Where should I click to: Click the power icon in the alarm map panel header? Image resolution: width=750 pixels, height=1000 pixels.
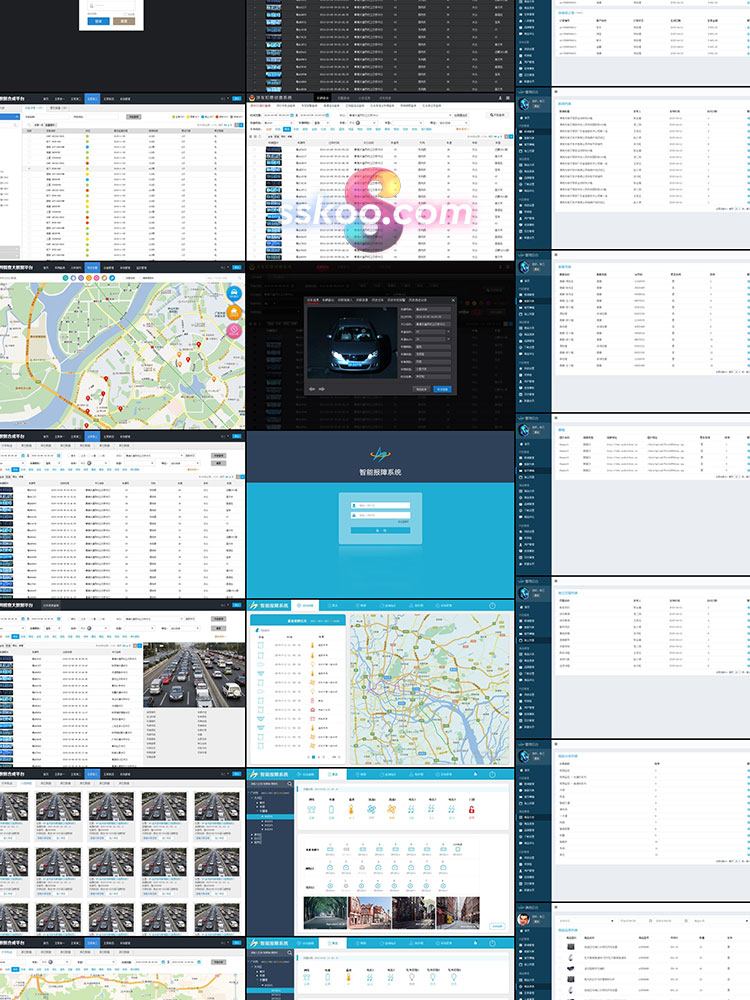tap(492, 605)
